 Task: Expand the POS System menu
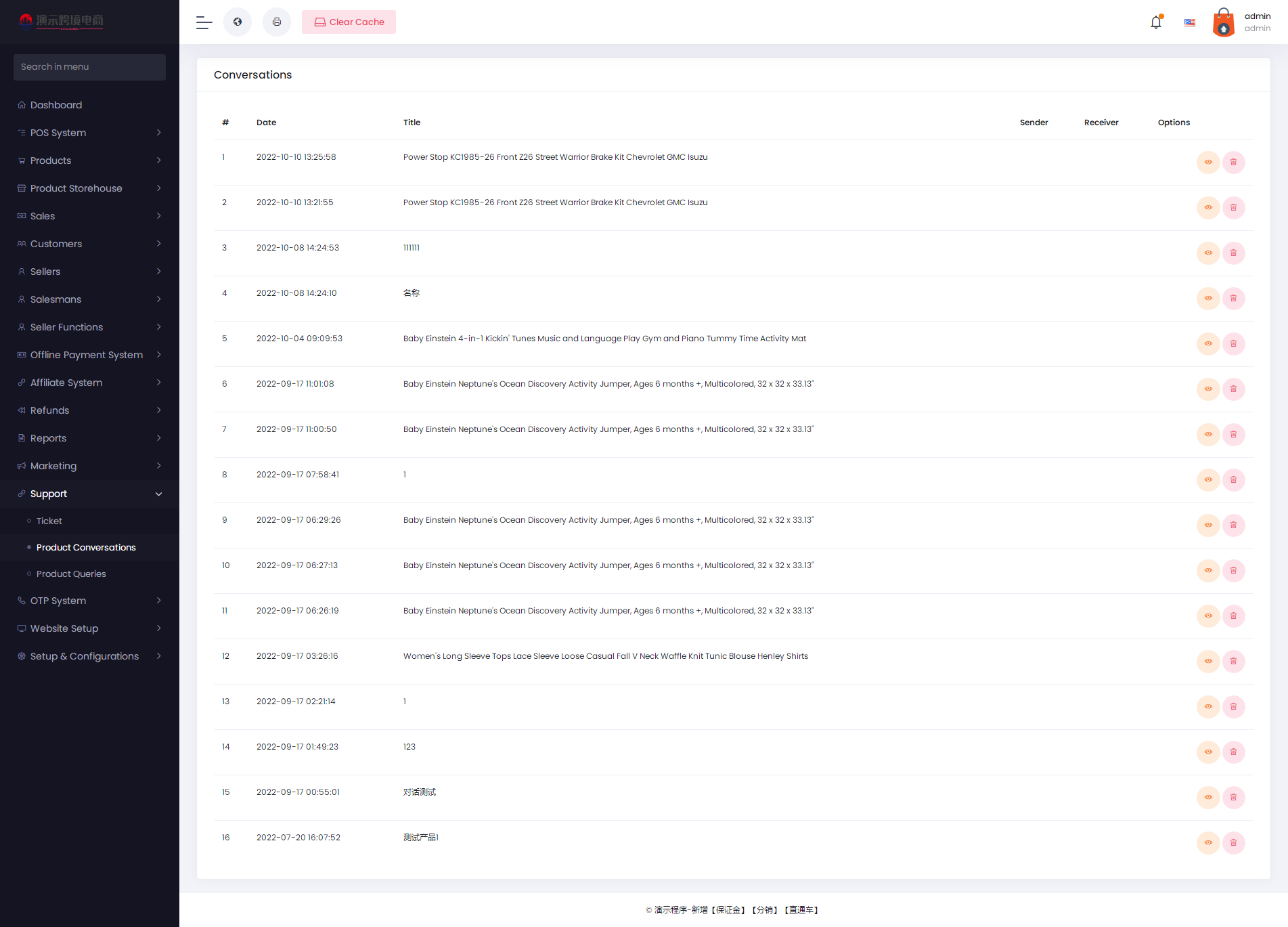tap(89, 133)
